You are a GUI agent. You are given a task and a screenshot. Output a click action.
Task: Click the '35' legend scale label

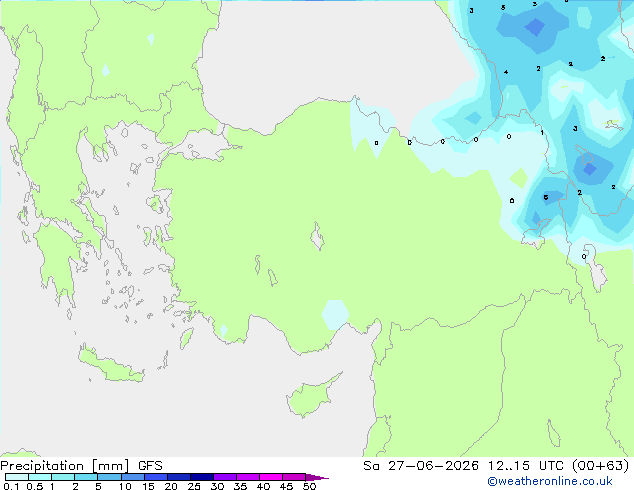tap(240, 486)
